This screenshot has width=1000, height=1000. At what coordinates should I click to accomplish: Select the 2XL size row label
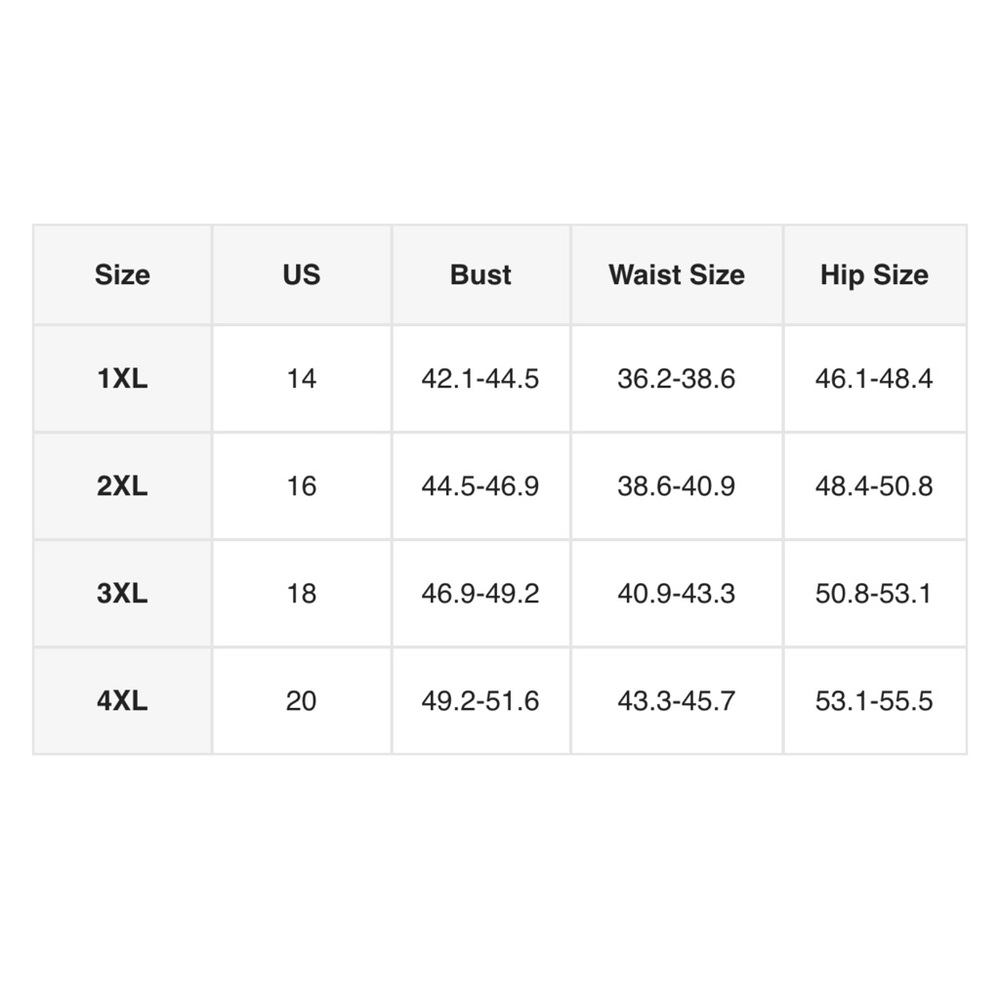pyautogui.click(x=122, y=486)
